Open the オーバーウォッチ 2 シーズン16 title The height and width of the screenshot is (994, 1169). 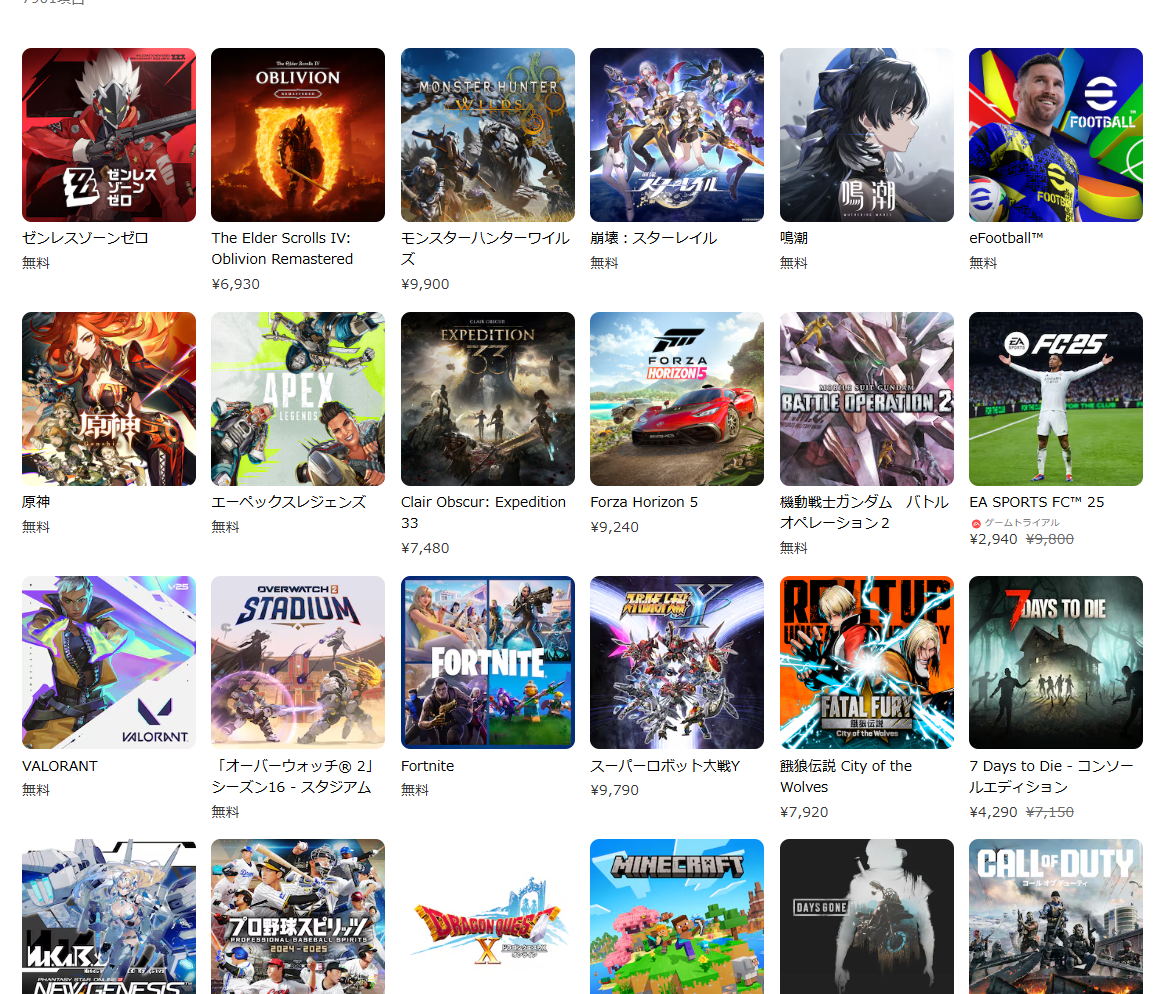point(292,776)
